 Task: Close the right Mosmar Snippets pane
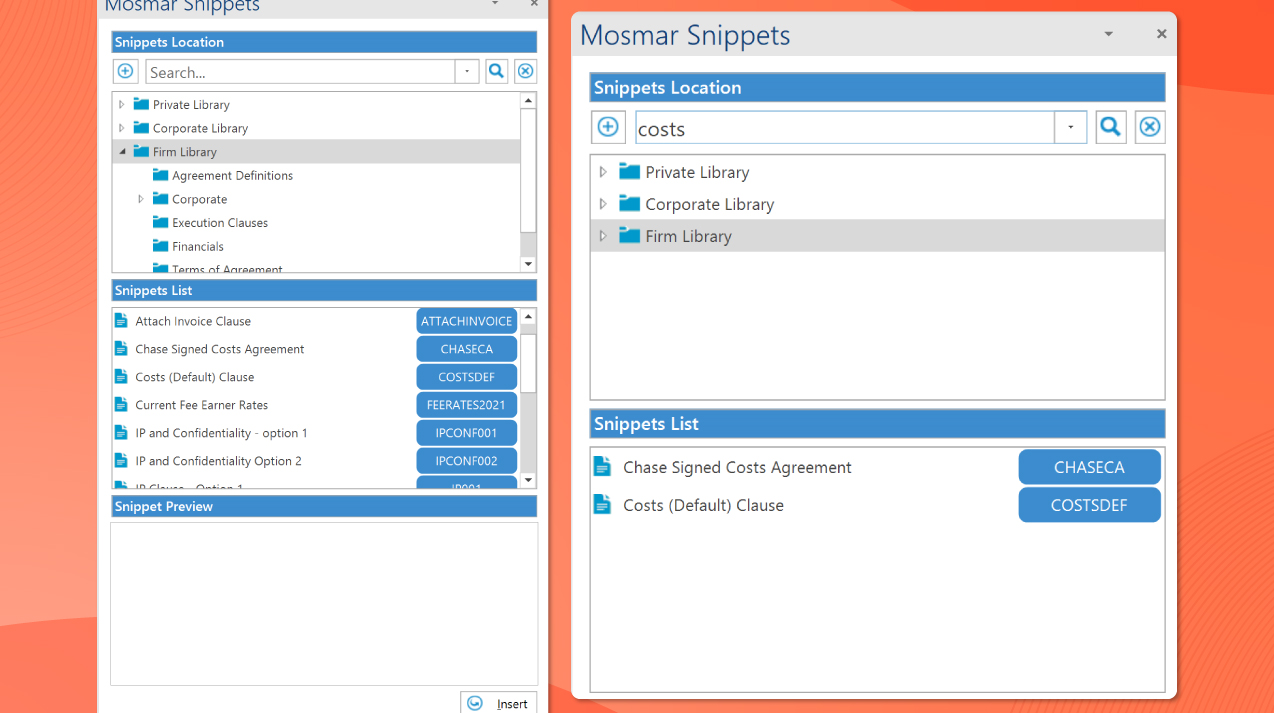click(1161, 34)
